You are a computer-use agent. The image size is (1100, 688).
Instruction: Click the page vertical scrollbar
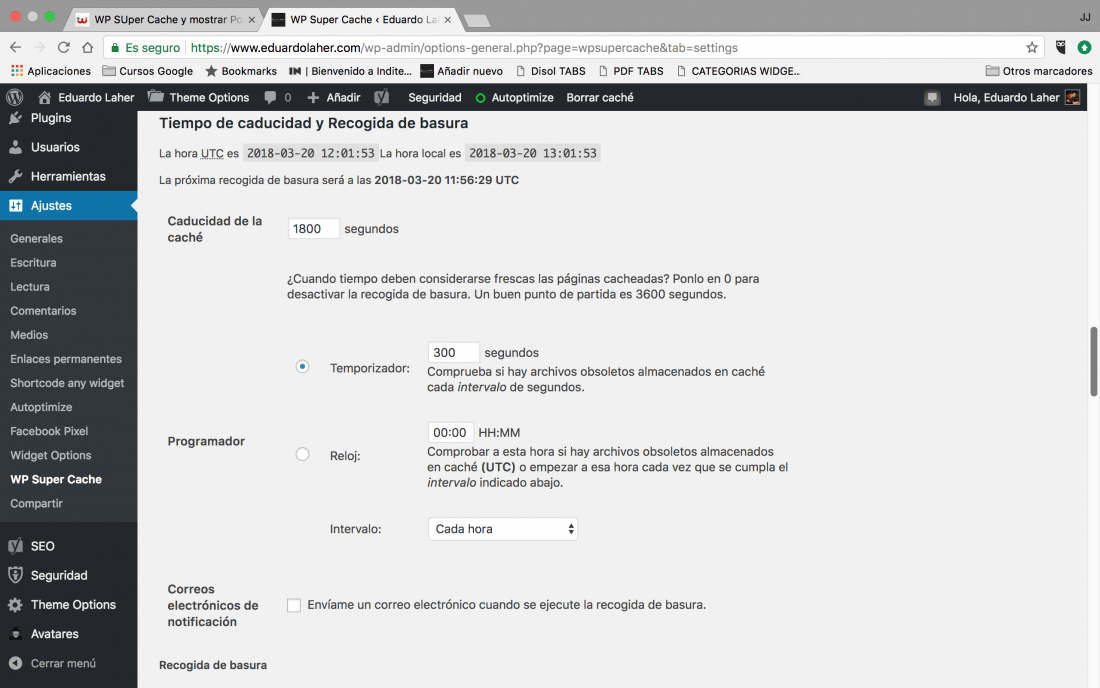click(1093, 362)
